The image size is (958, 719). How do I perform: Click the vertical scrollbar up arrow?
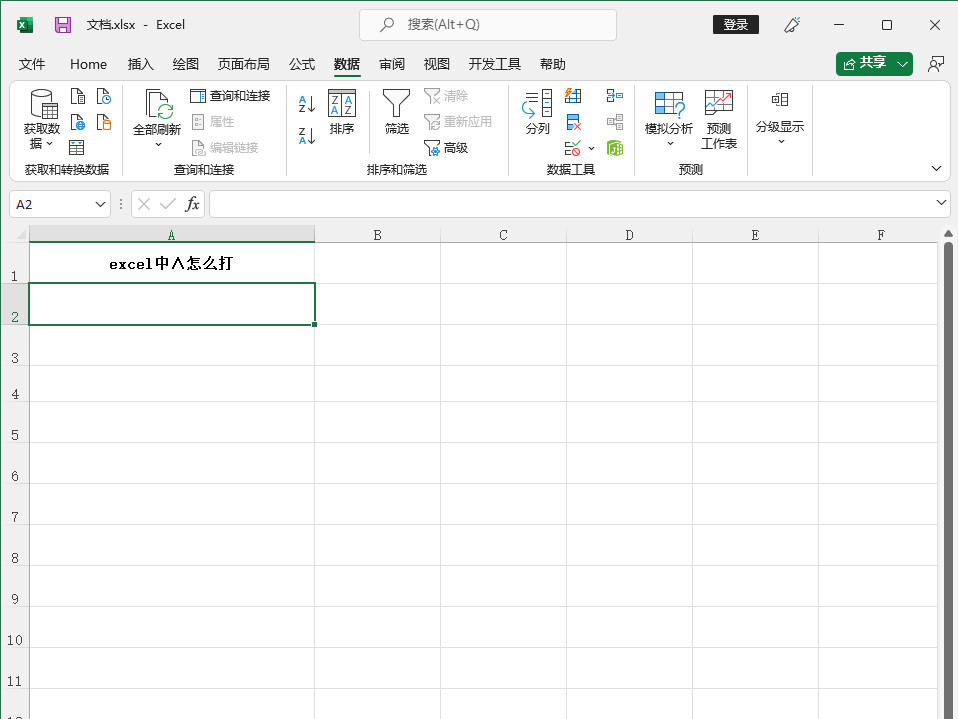tap(948, 233)
